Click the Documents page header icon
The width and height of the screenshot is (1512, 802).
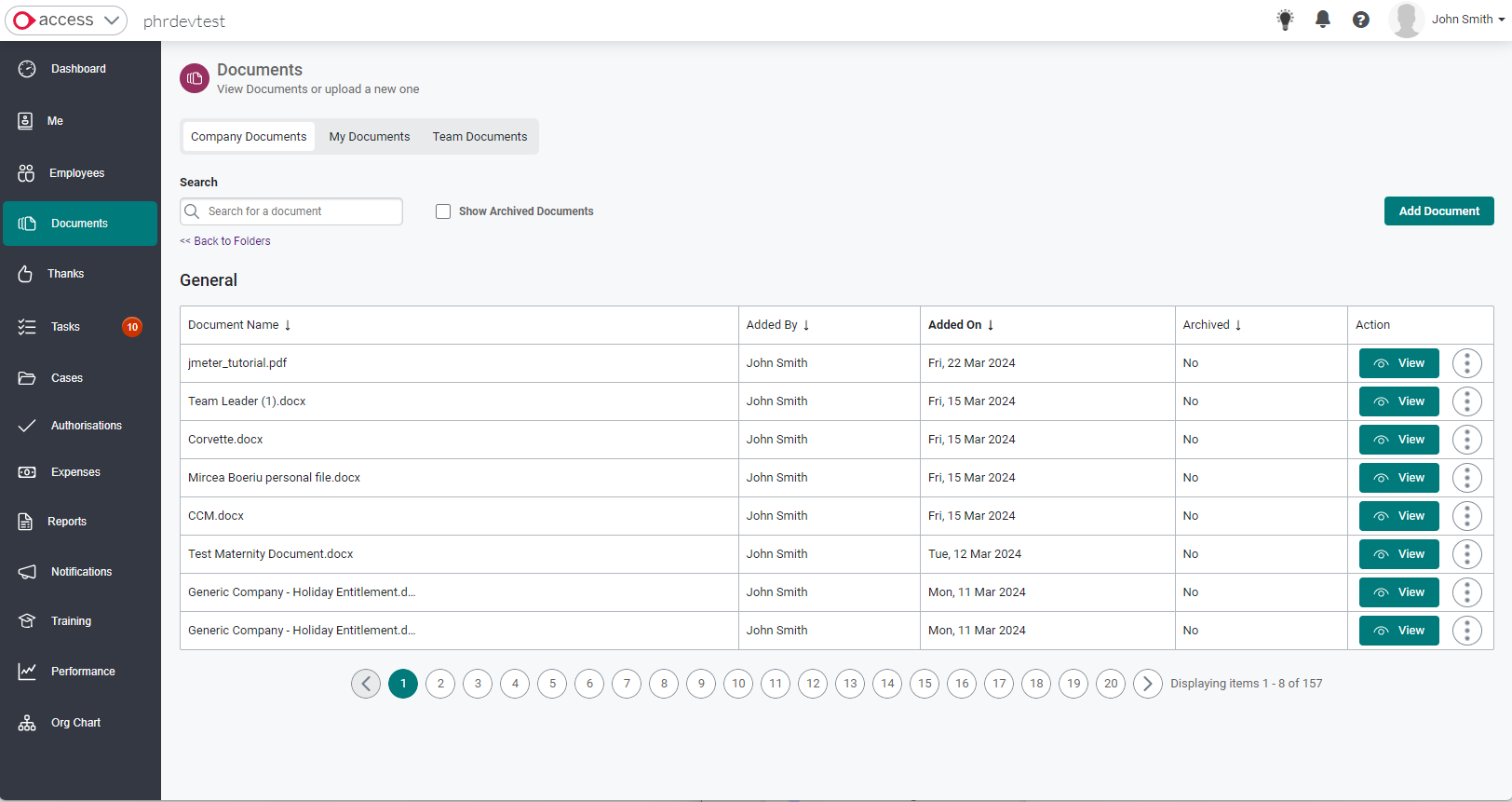click(195, 79)
